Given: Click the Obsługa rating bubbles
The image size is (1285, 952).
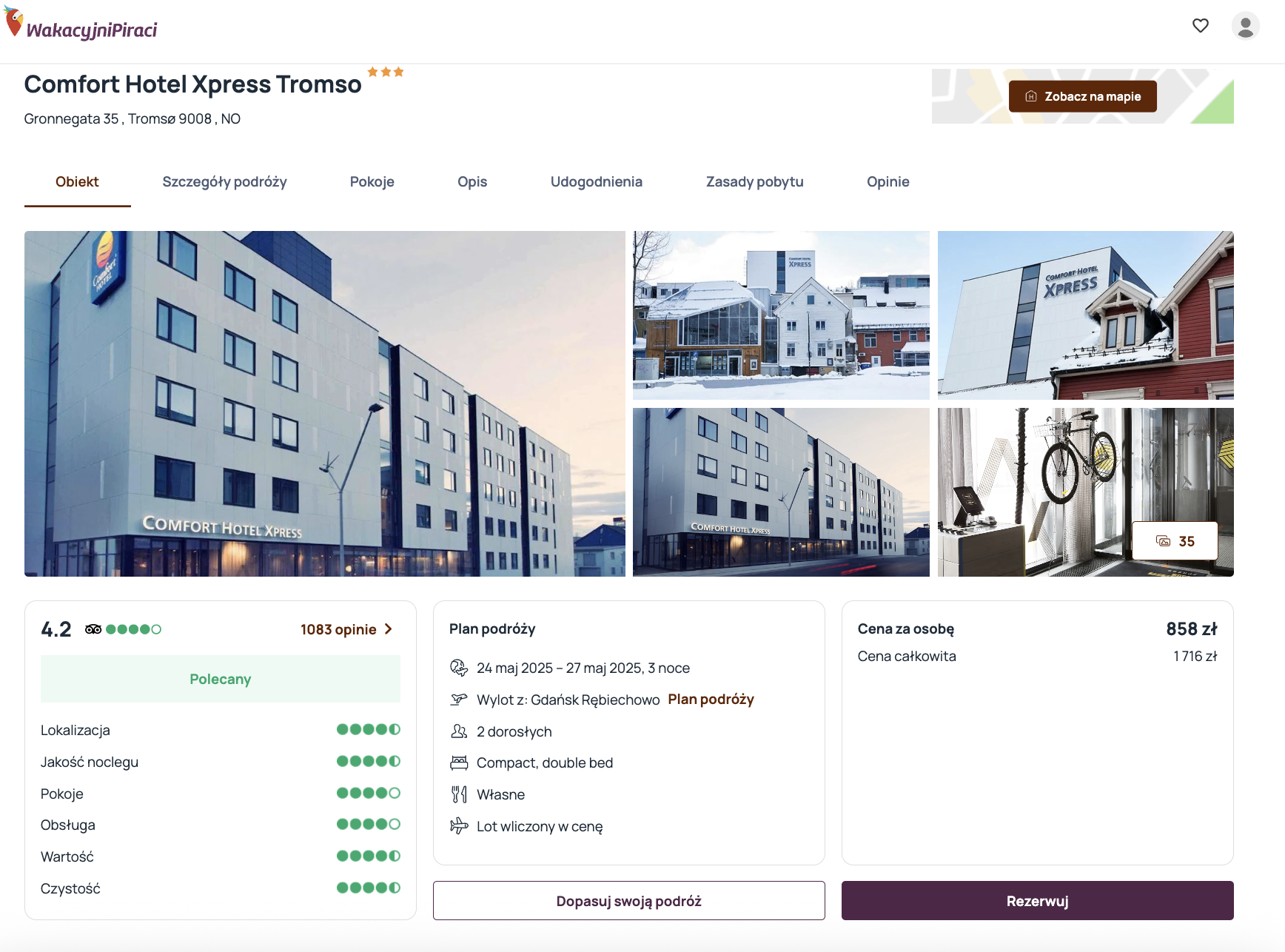Looking at the screenshot, I should click(x=369, y=824).
